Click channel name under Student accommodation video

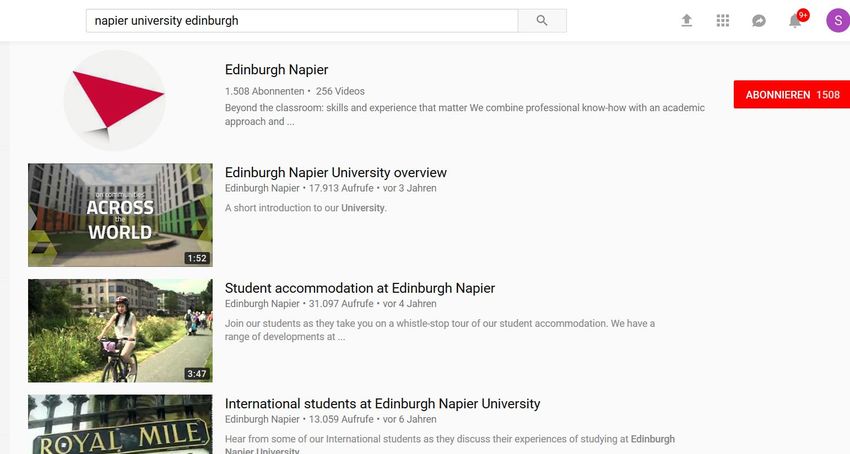point(262,304)
